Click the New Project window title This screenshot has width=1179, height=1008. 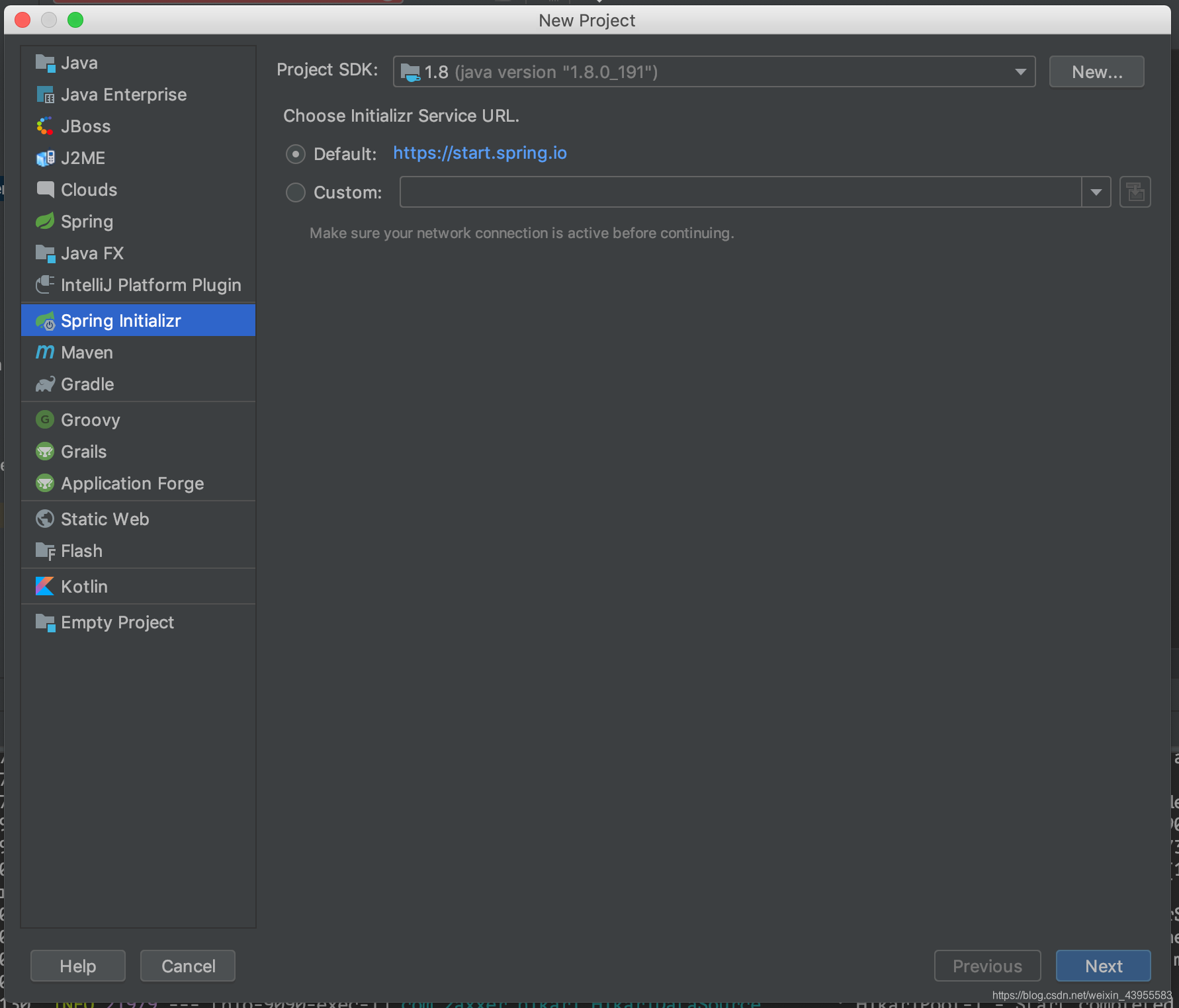click(x=587, y=21)
